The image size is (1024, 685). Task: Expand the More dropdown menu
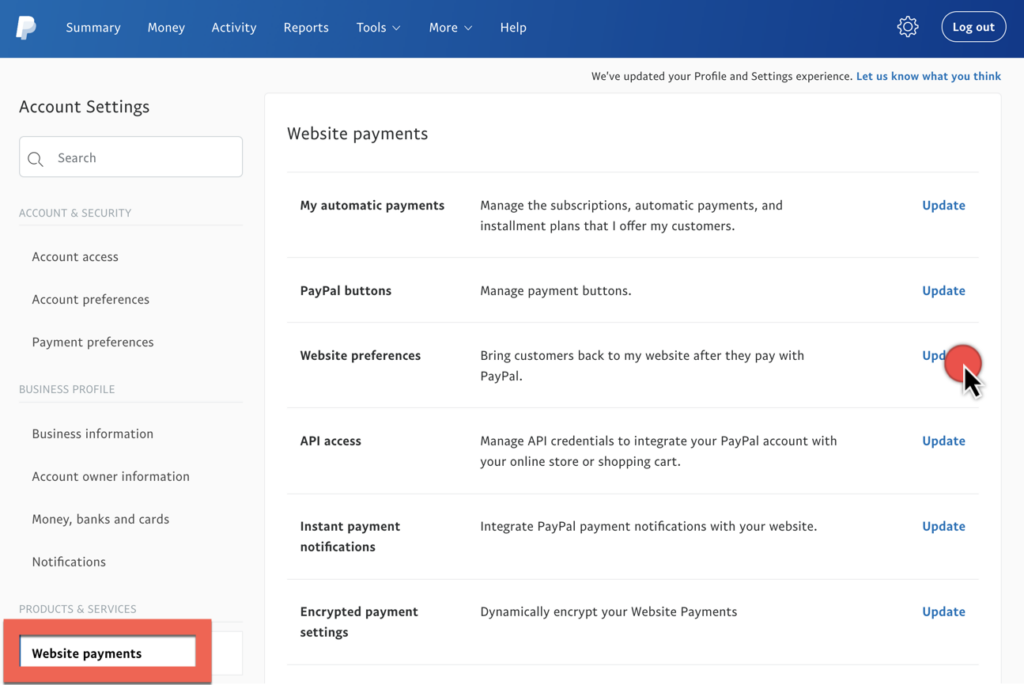pos(450,27)
